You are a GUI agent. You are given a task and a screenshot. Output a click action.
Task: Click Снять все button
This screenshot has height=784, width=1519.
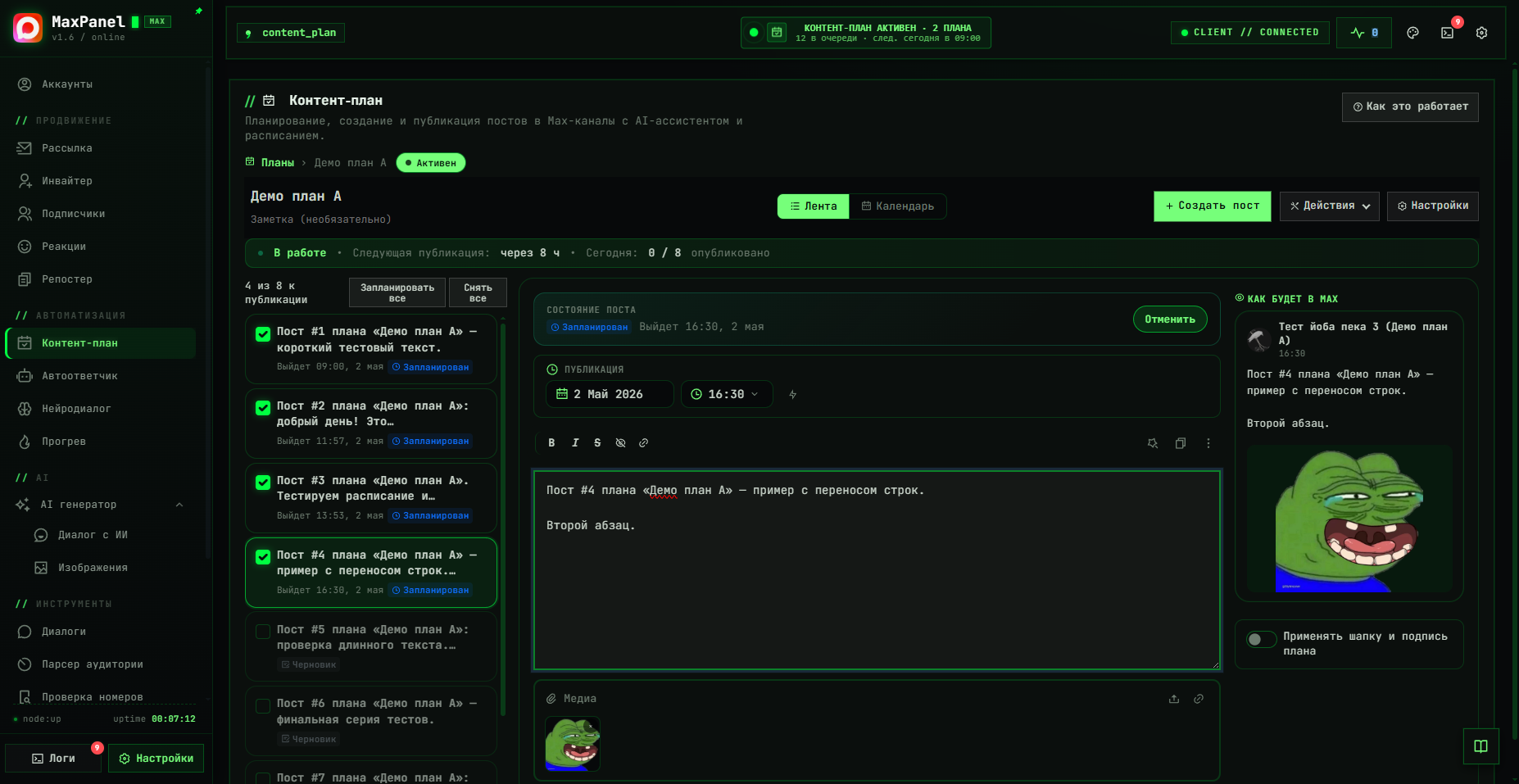(478, 292)
